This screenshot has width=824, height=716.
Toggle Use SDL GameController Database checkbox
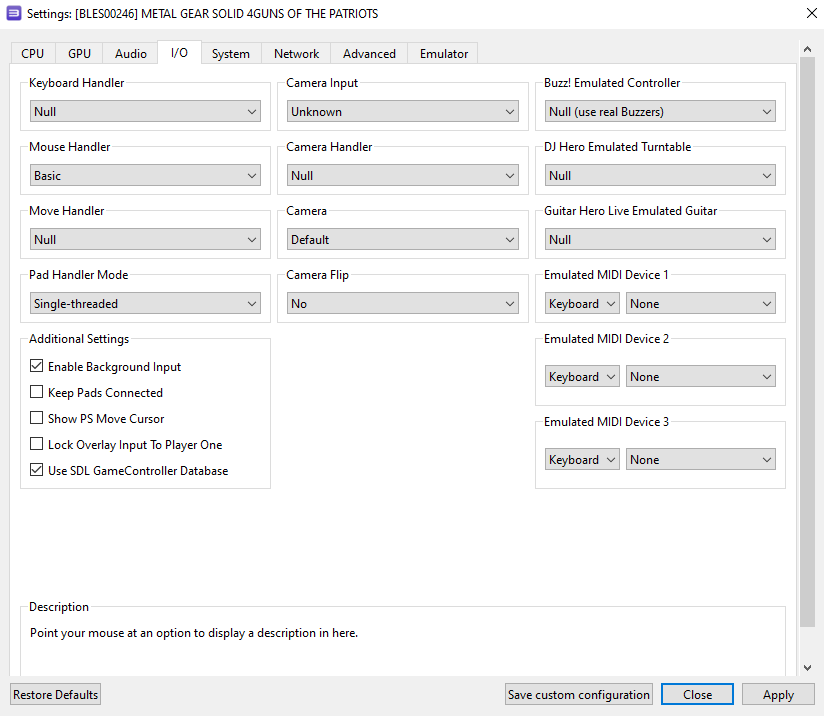pyautogui.click(x=36, y=470)
